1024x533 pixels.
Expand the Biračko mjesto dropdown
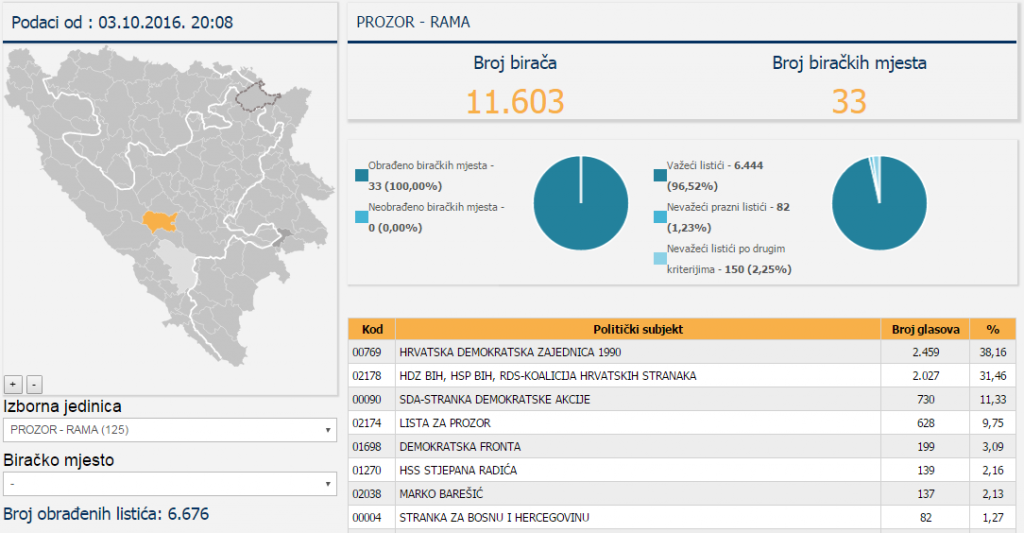[x=169, y=484]
